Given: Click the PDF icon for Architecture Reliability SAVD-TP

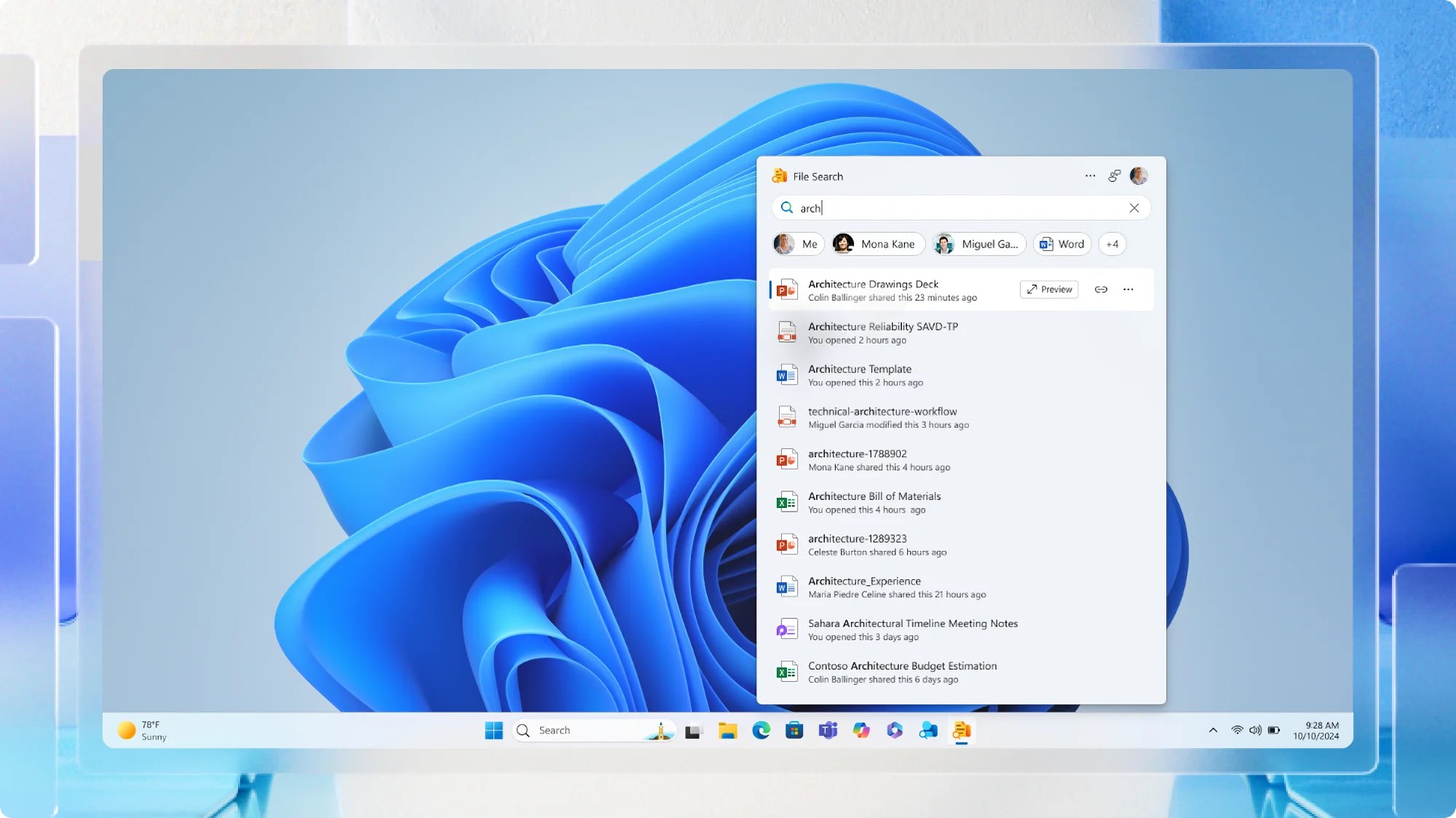Looking at the screenshot, I should (787, 332).
